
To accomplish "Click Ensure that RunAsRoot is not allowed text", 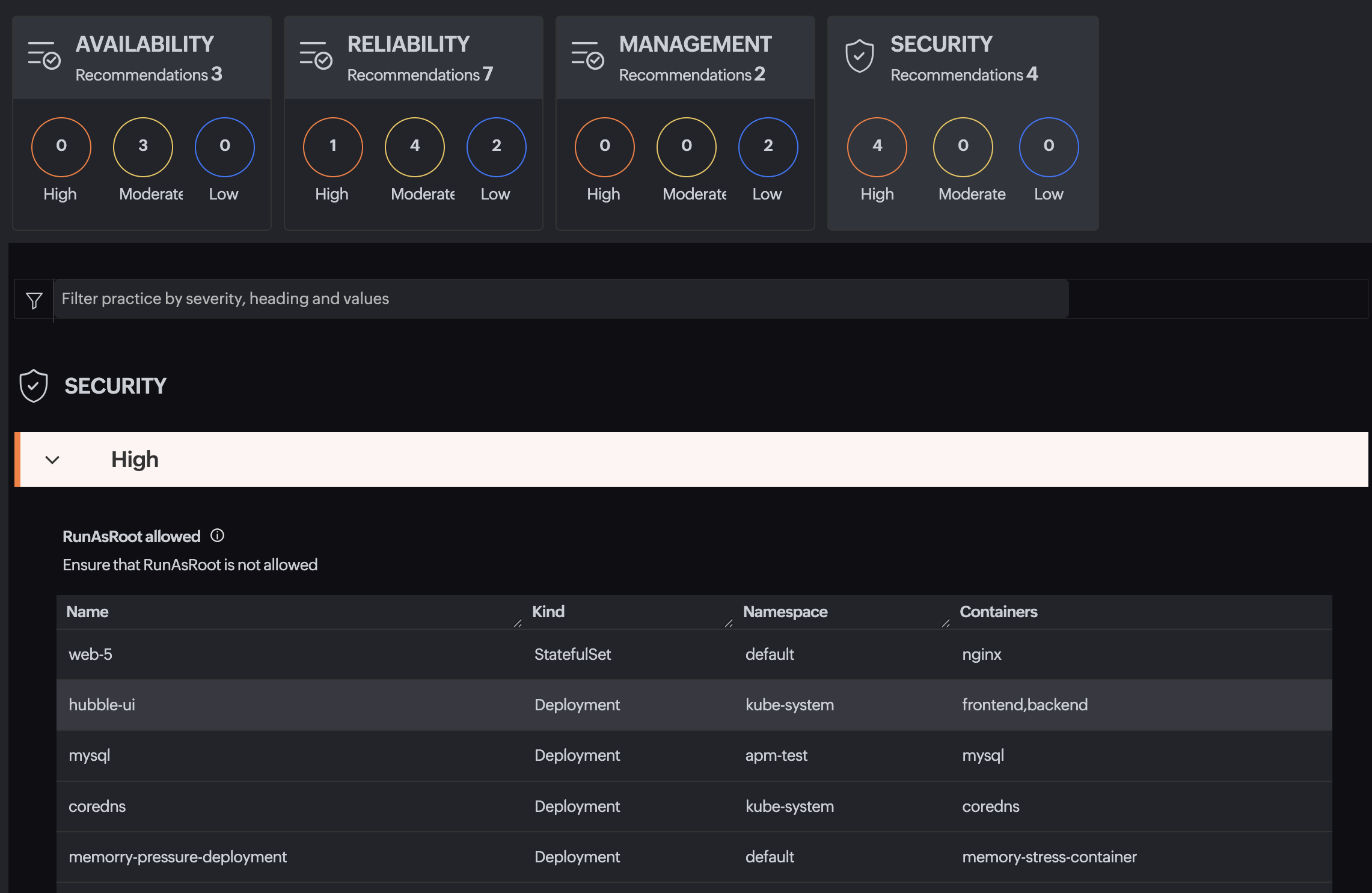I will [190, 565].
